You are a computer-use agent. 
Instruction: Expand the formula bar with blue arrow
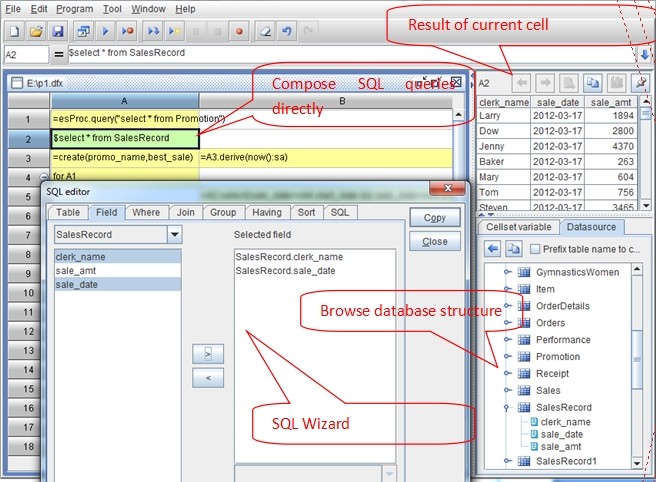645,54
